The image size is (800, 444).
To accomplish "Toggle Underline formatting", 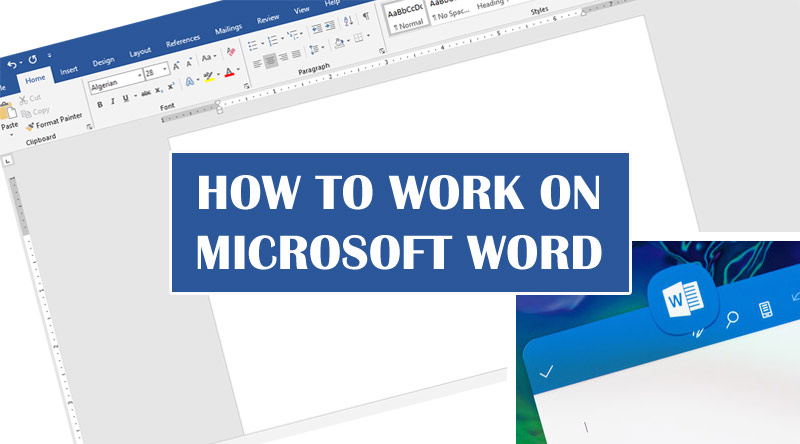I will point(126,98).
